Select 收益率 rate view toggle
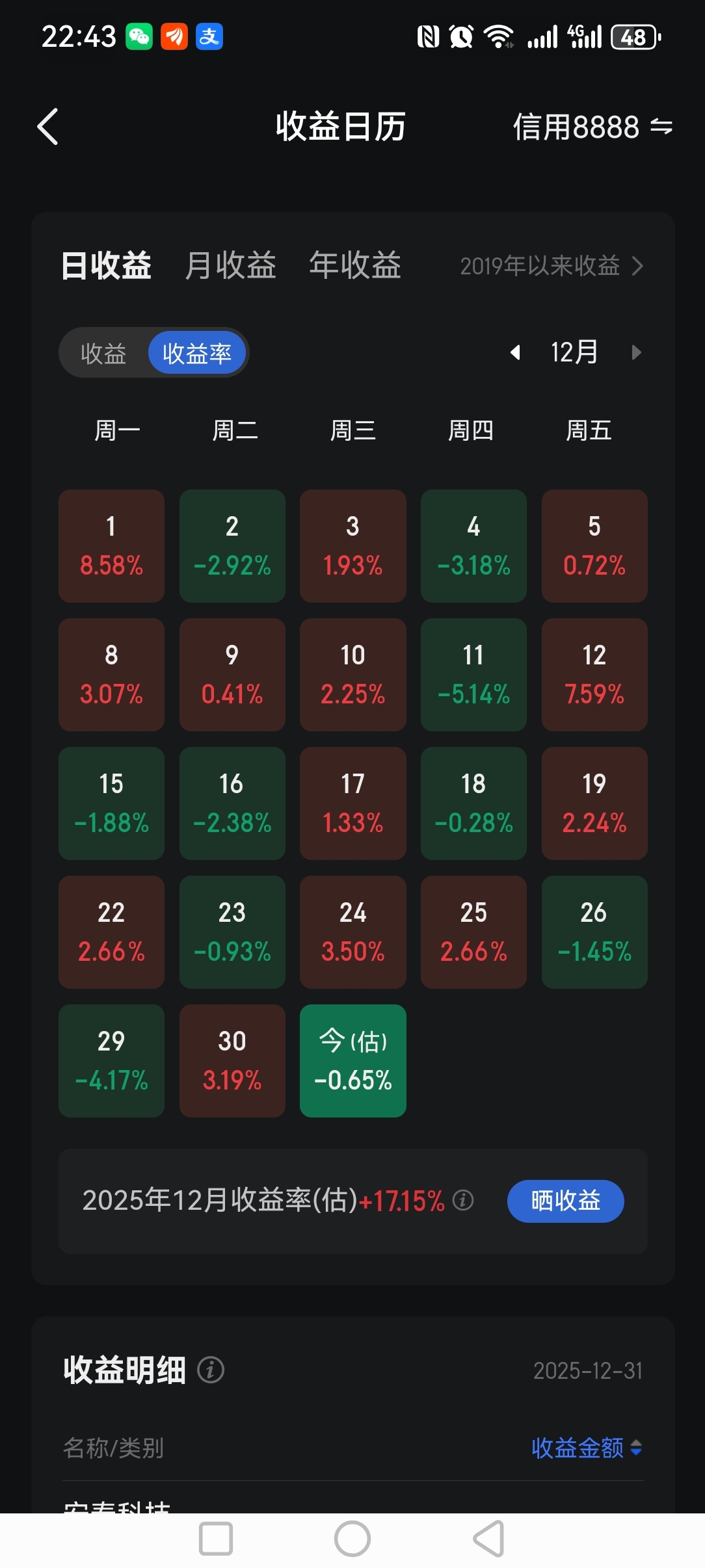The width and height of the screenshot is (705, 1568). tap(197, 353)
